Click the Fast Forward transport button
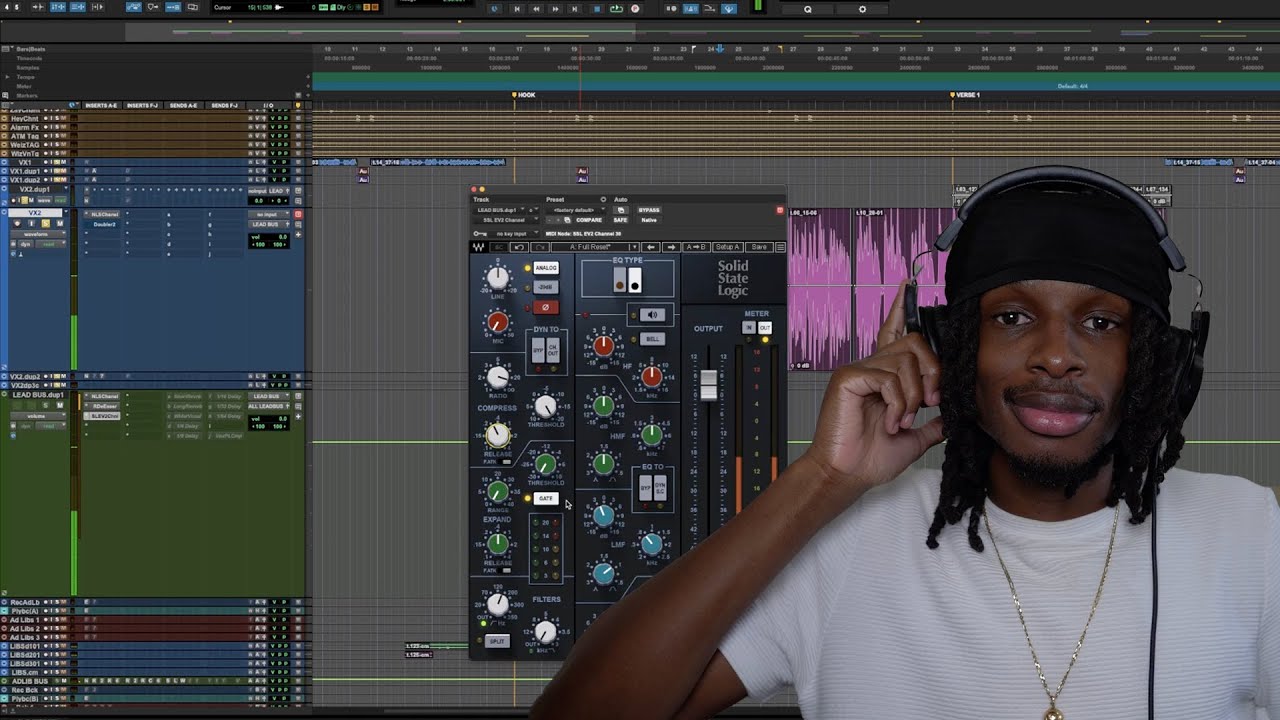Screen dimensions: 1280x720 (555, 9)
